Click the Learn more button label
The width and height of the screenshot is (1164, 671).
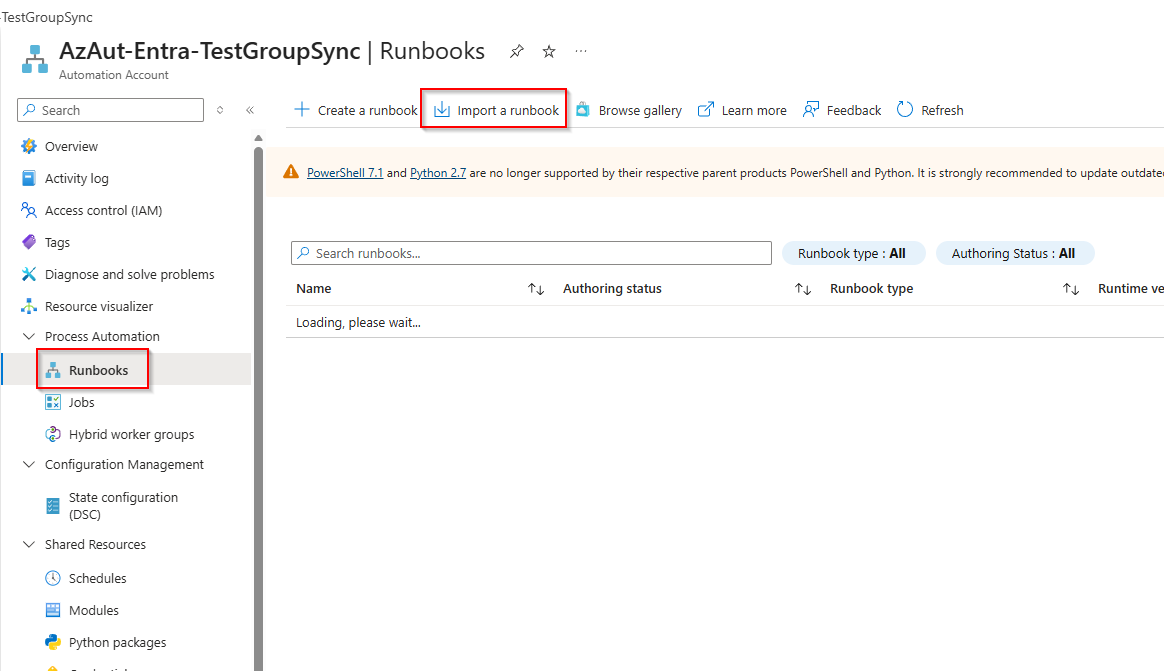[753, 110]
